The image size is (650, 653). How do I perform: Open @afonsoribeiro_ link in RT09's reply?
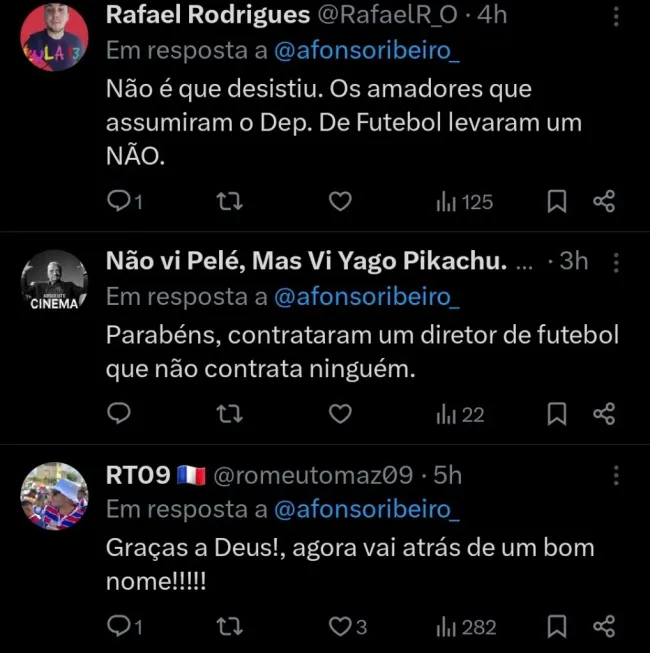(x=366, y=509)
